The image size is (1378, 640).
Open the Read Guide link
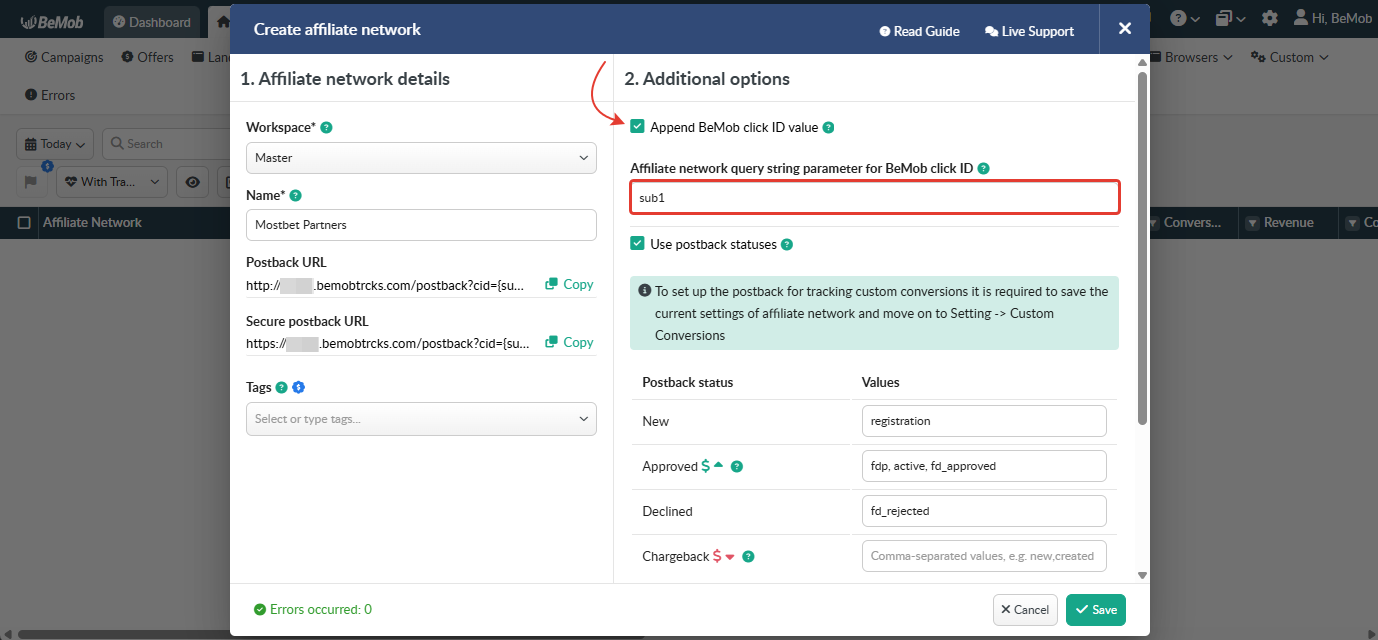click(919, 31)
